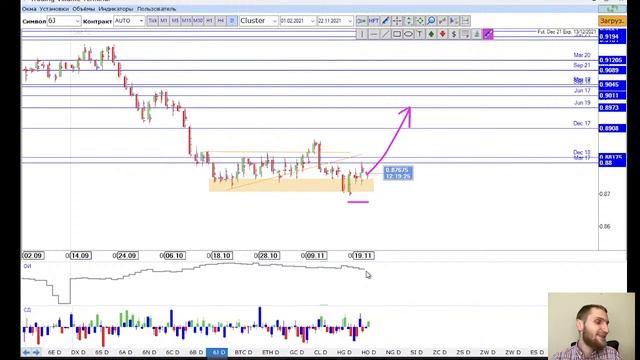640x360 pixels.
Task: Select the text label tool
Action: click(x=419, y=34)
